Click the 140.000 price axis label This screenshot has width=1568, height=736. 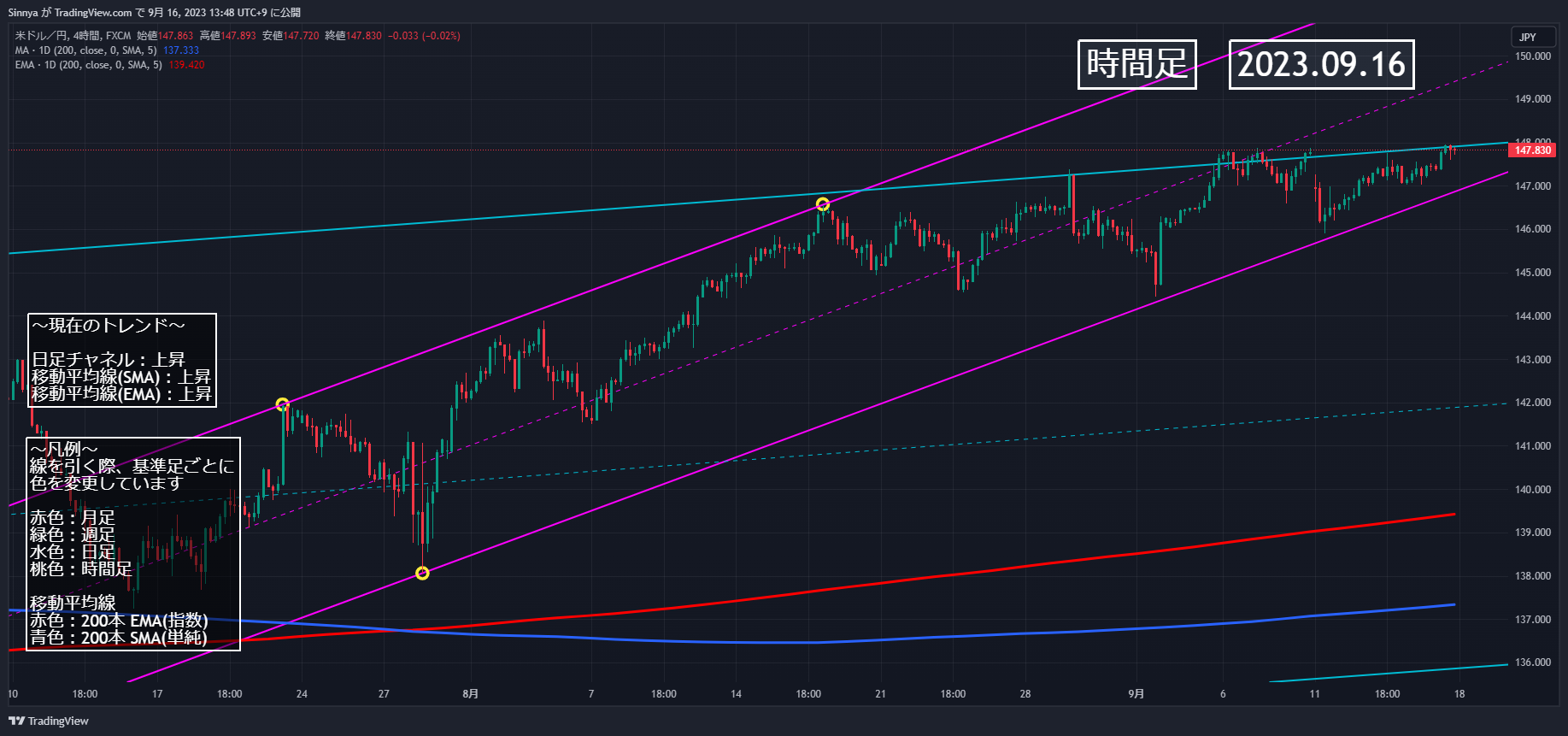[x=1533, y=490]
